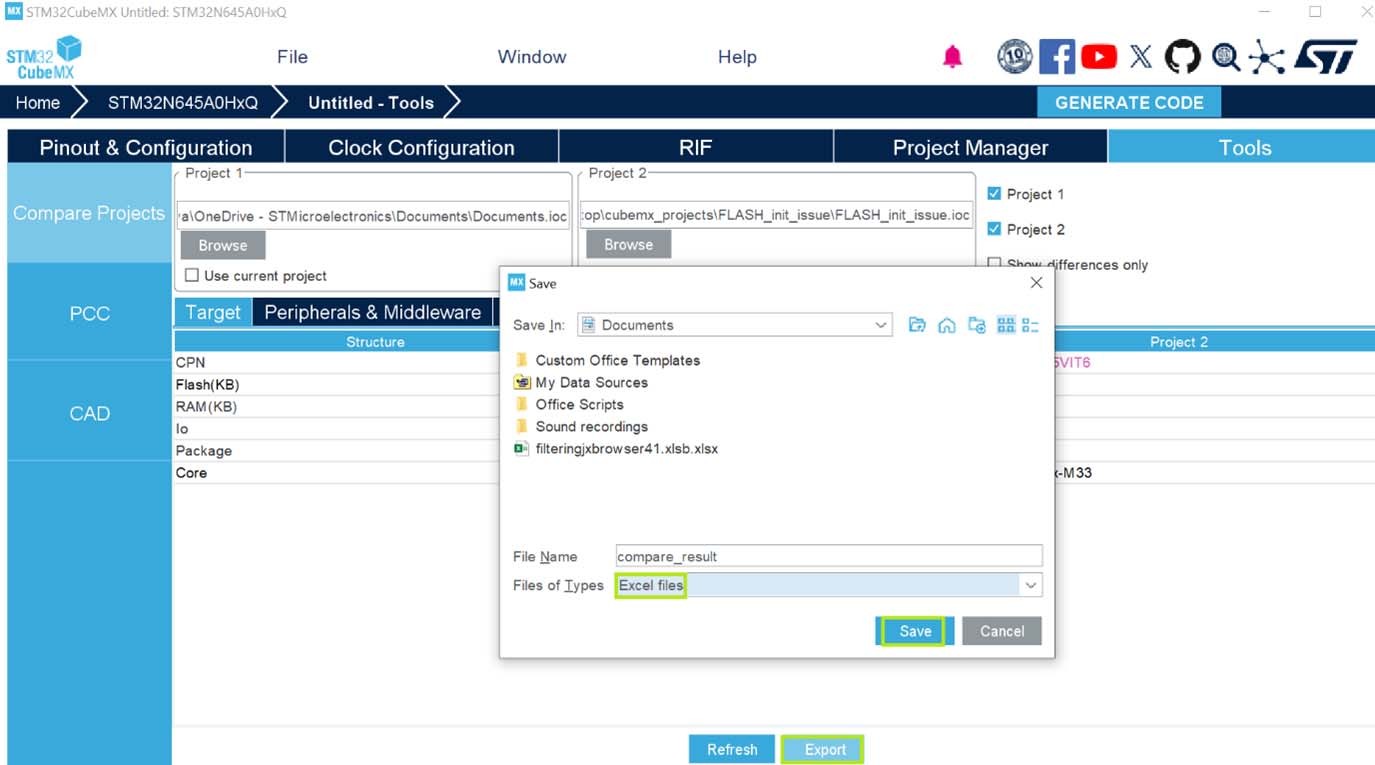1375x765 pixels.
Task: Click the STM32CubeMX logo
Action: [44, 58]
